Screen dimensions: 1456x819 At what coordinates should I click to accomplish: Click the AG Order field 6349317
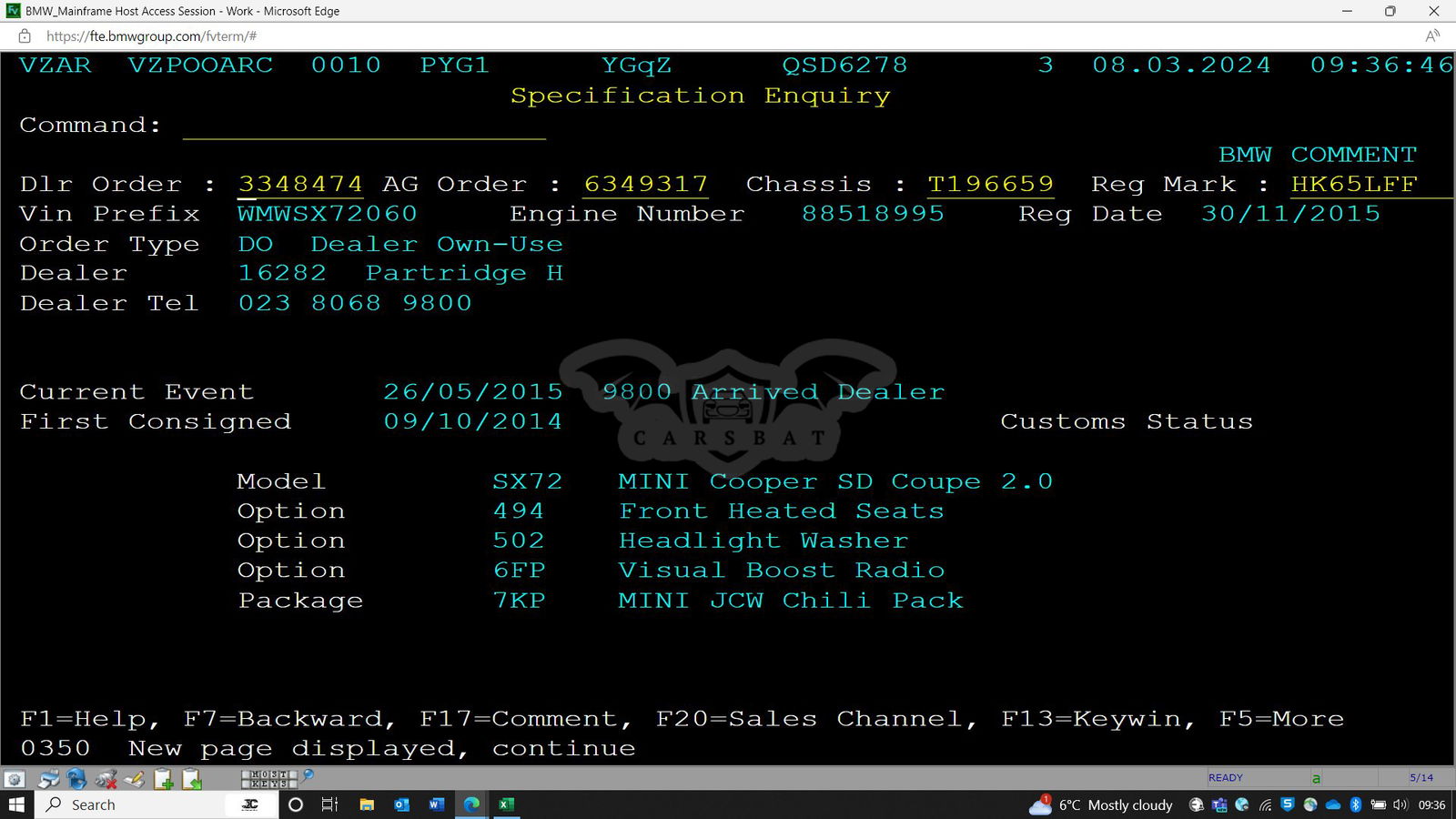click(x=645, y=185)
